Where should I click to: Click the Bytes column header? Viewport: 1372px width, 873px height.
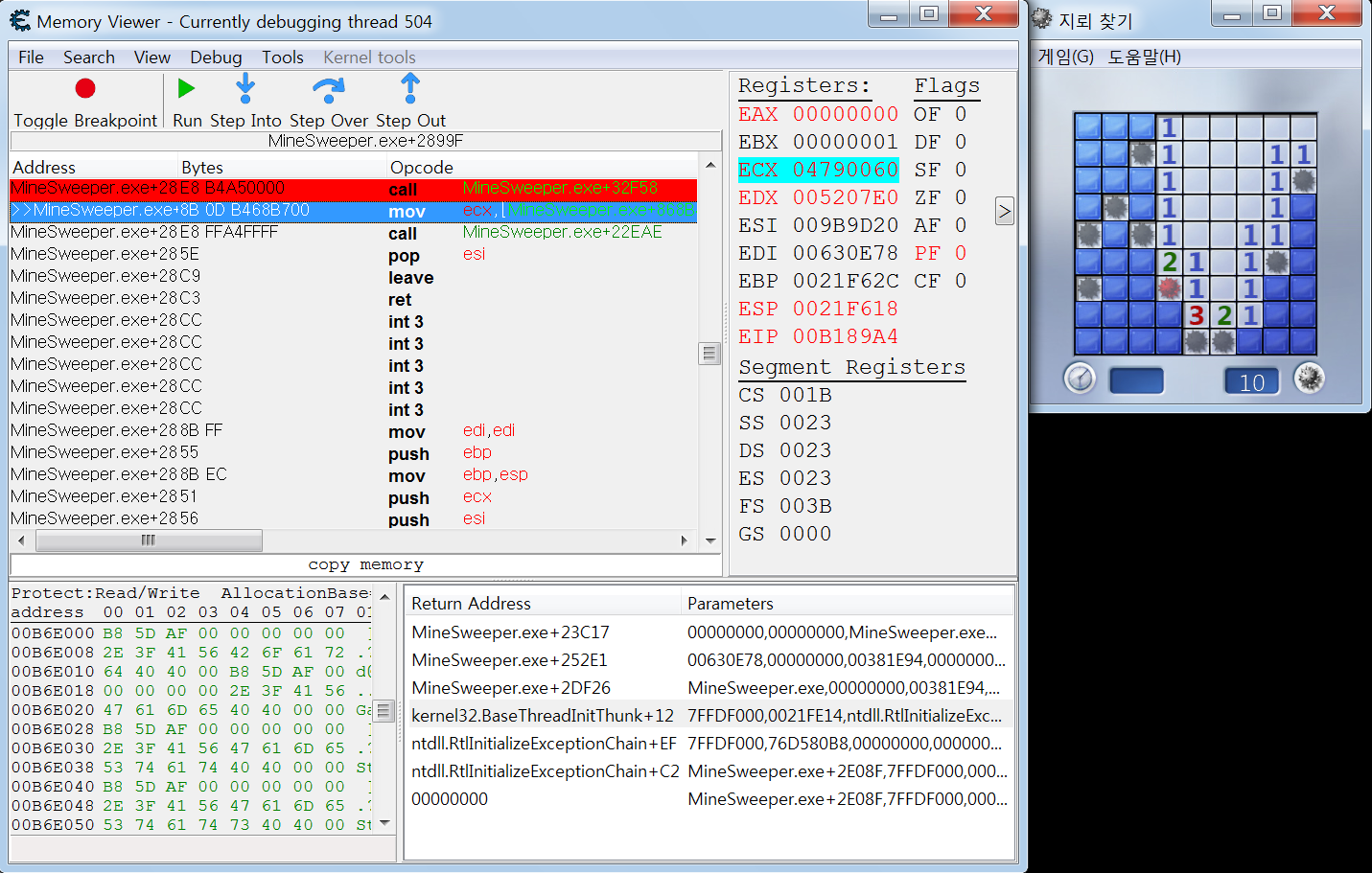click(282, 167)
